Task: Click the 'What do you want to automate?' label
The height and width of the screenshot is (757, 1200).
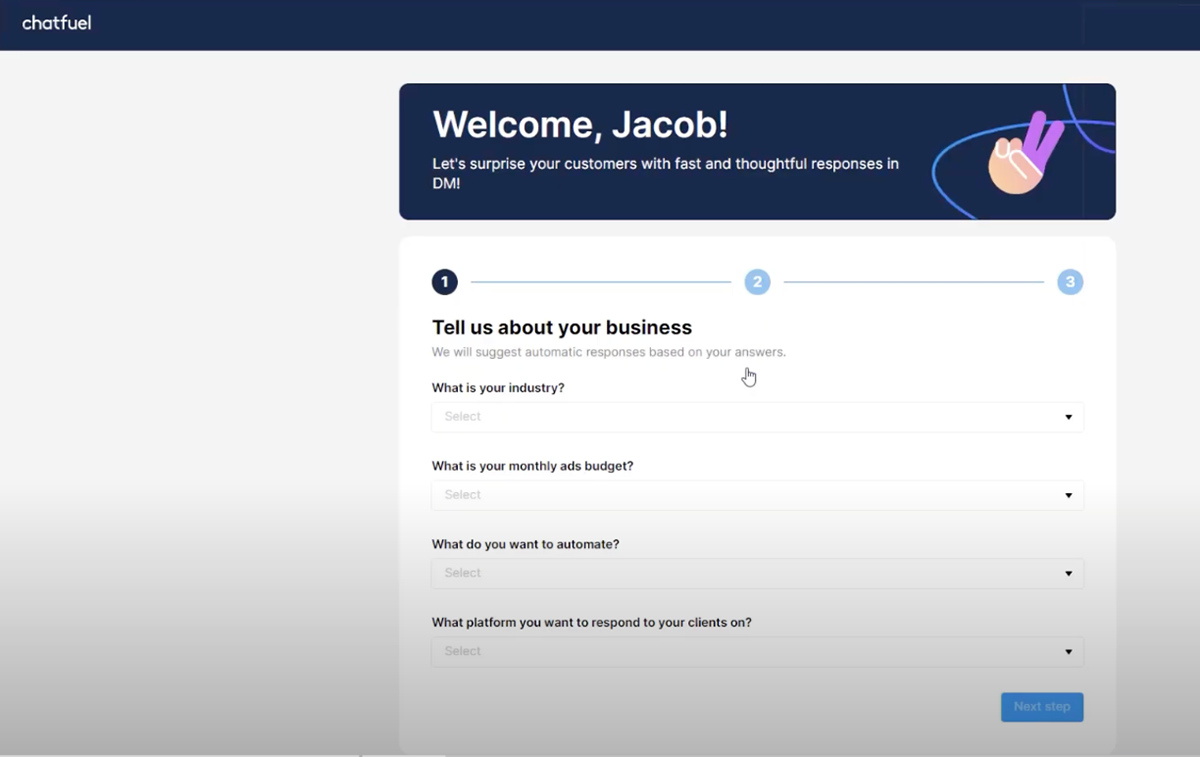Action: click(x=526, y=544)
